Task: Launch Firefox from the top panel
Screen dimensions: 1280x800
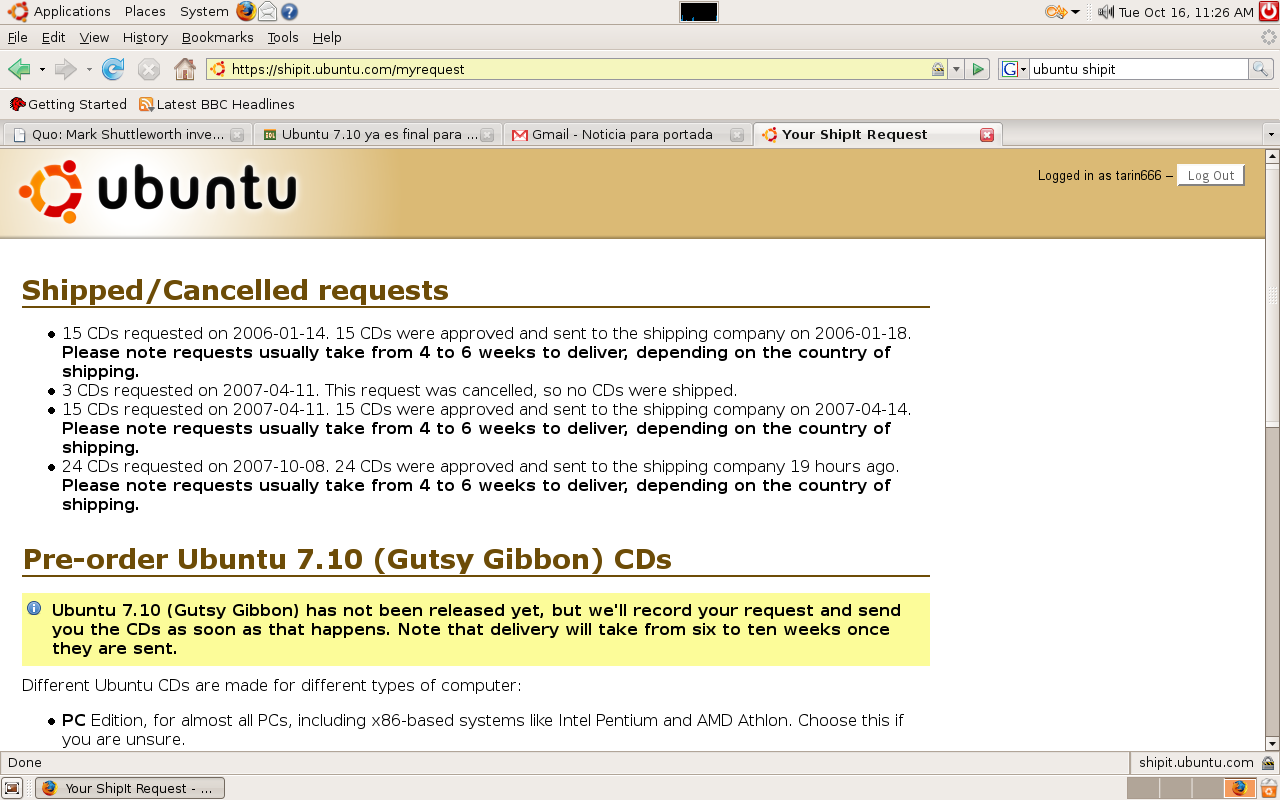Action: point(246,12)
